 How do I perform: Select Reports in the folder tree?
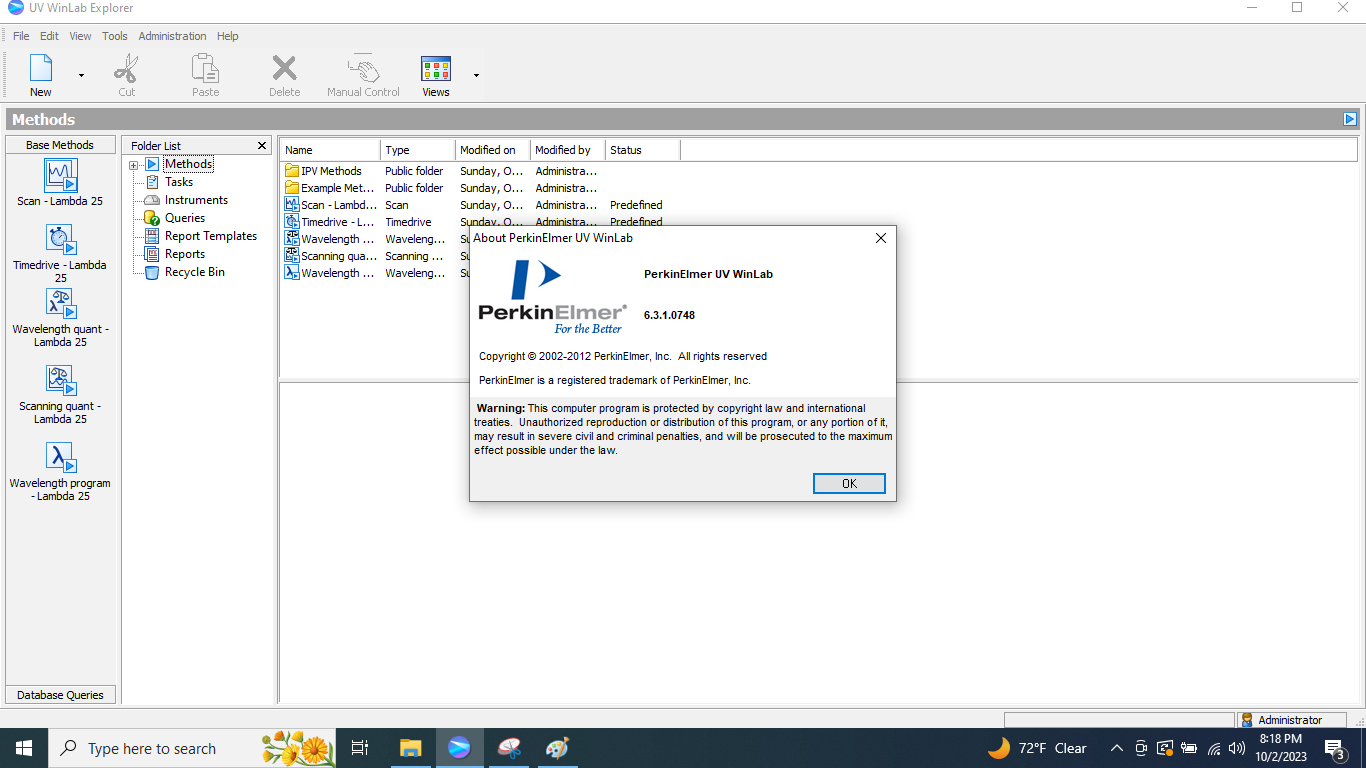(185, 254)
